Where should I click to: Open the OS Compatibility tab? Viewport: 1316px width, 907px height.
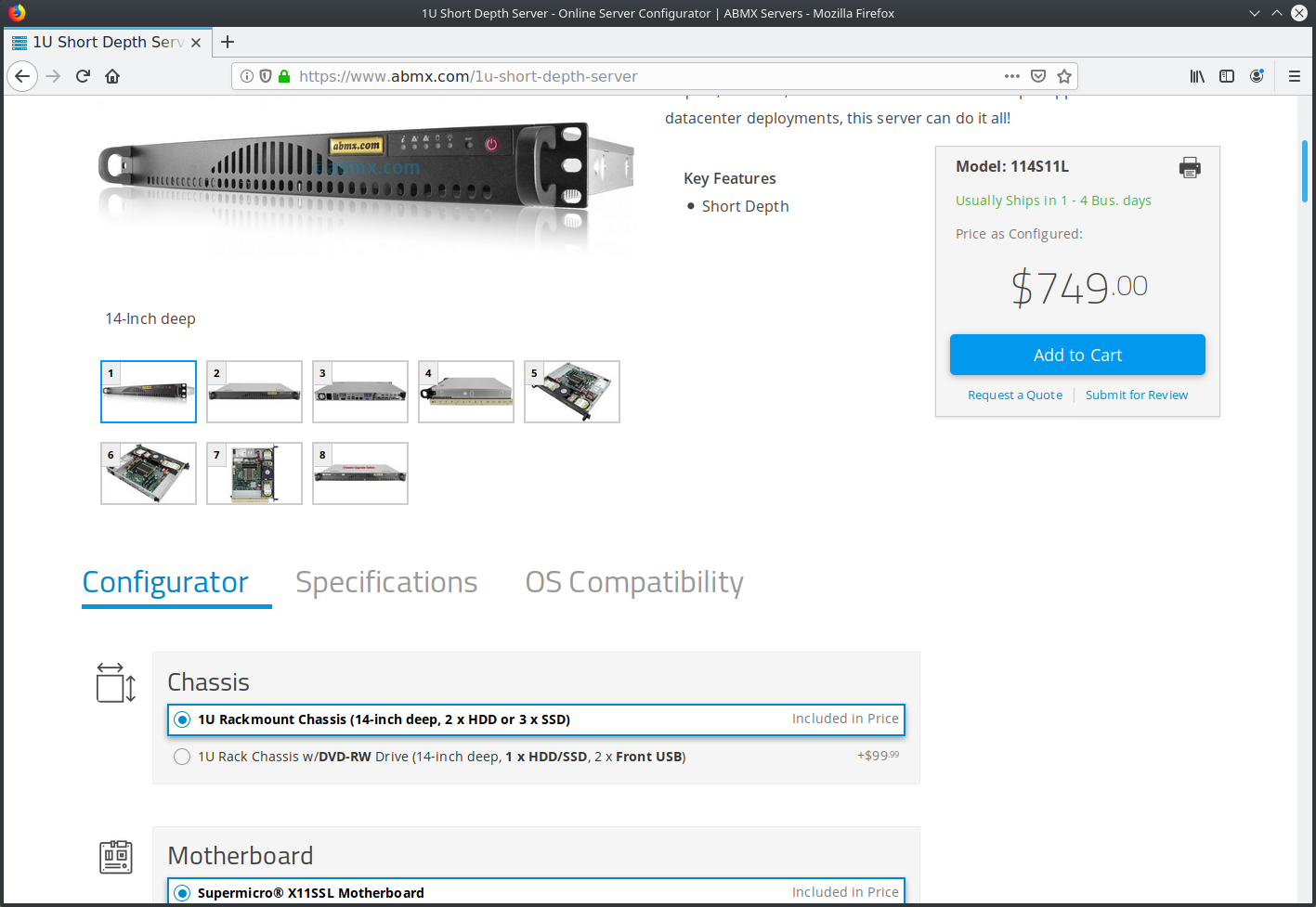tap(634, 582)
